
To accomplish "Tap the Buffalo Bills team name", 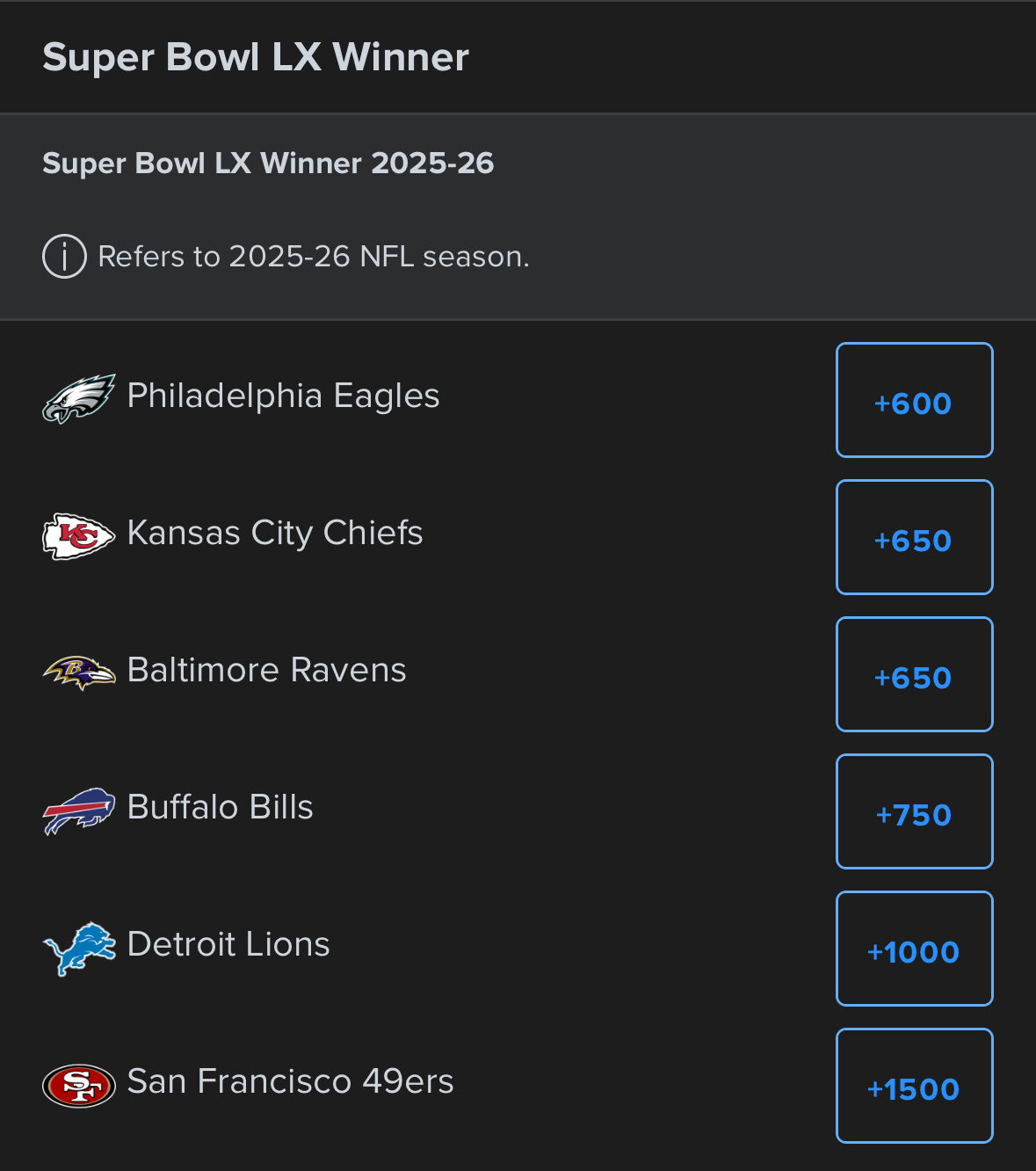I will (220, 807).
